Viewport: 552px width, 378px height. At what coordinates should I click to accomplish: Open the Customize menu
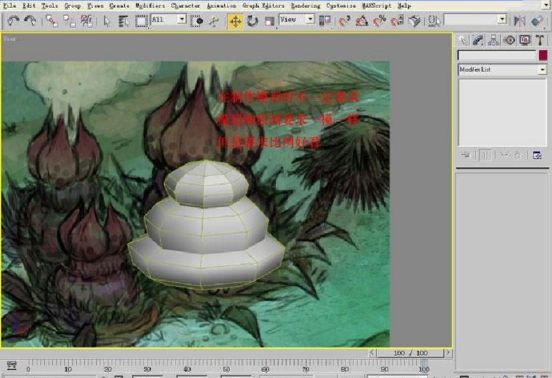pyautogui.click(x=341, y=6)
